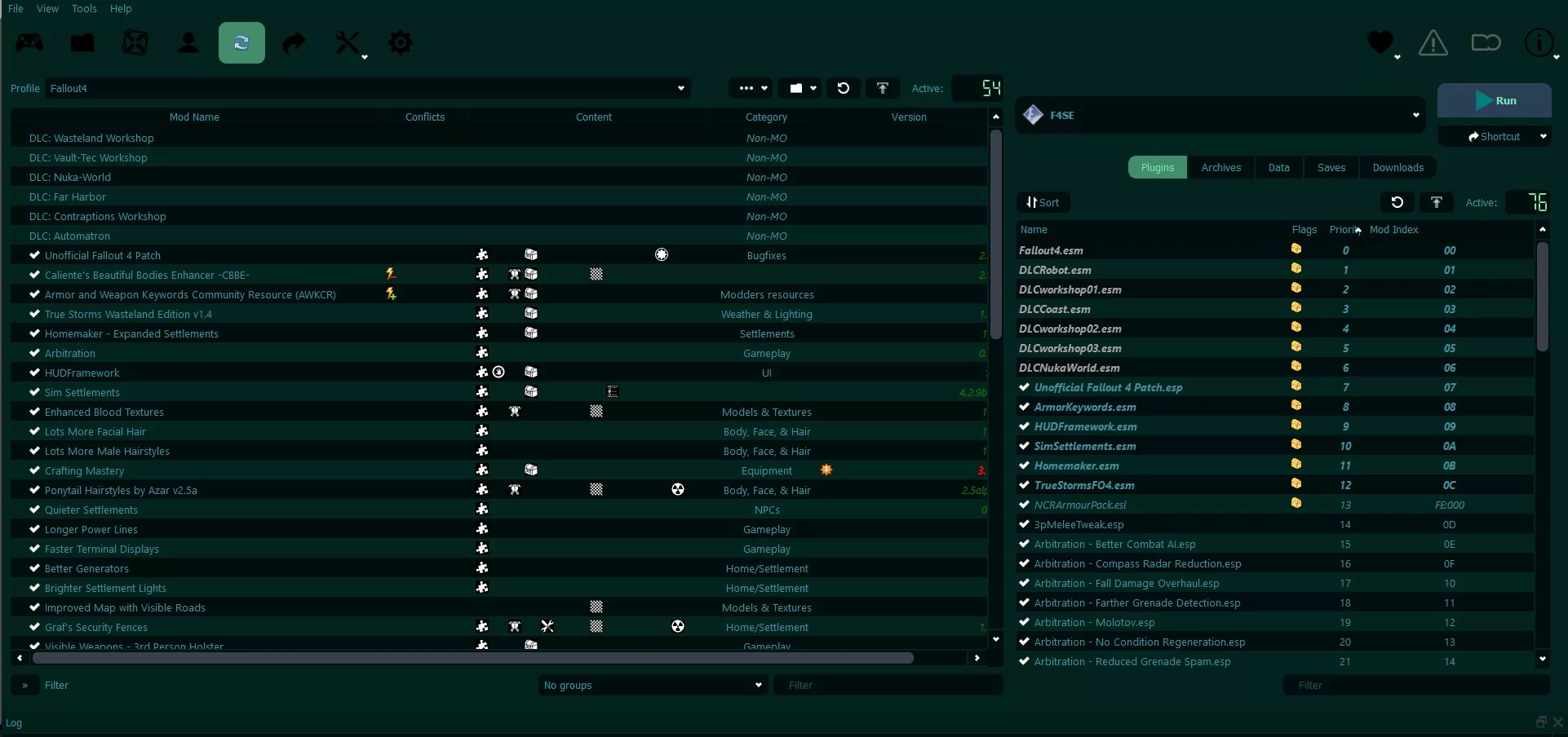The image size is (1568, 737).
Task: Click the F4SE diamond icon
Action: point(1034,115)
